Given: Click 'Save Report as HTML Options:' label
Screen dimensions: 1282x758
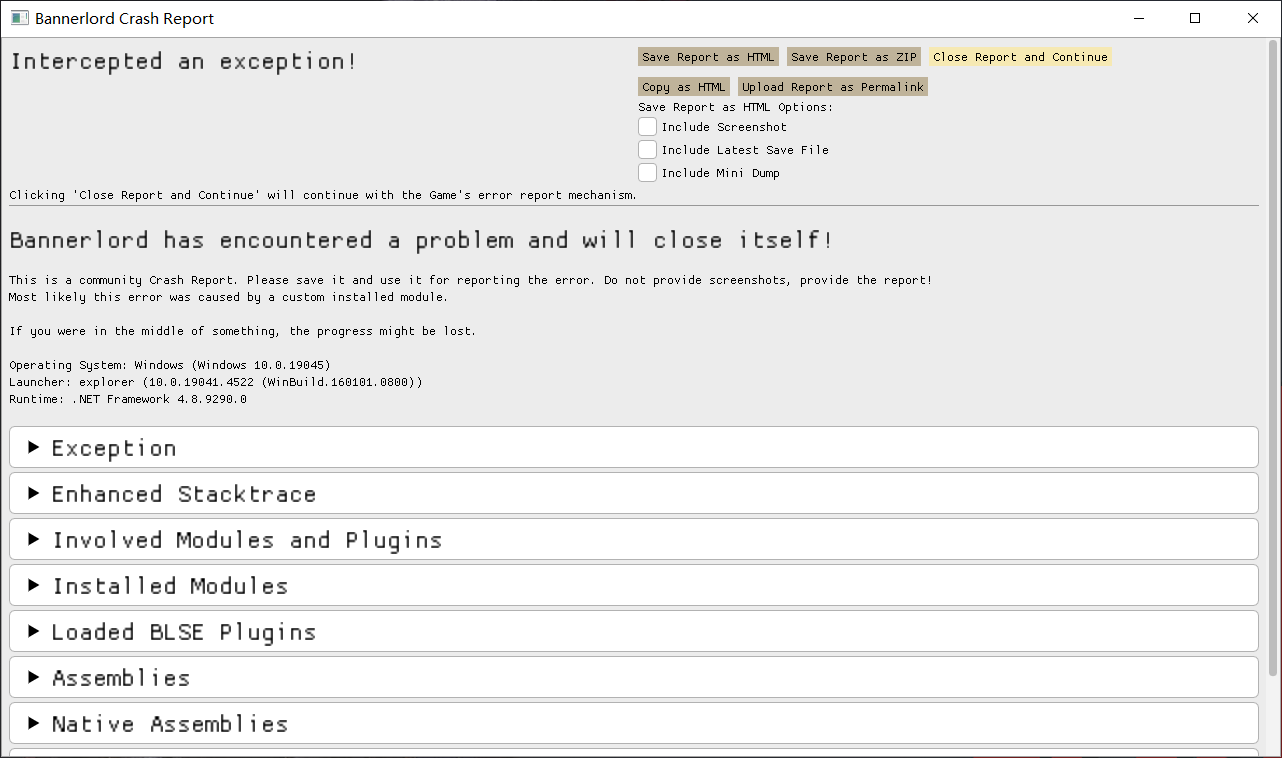Looking at the screenshot, I should tap(735, 107).
